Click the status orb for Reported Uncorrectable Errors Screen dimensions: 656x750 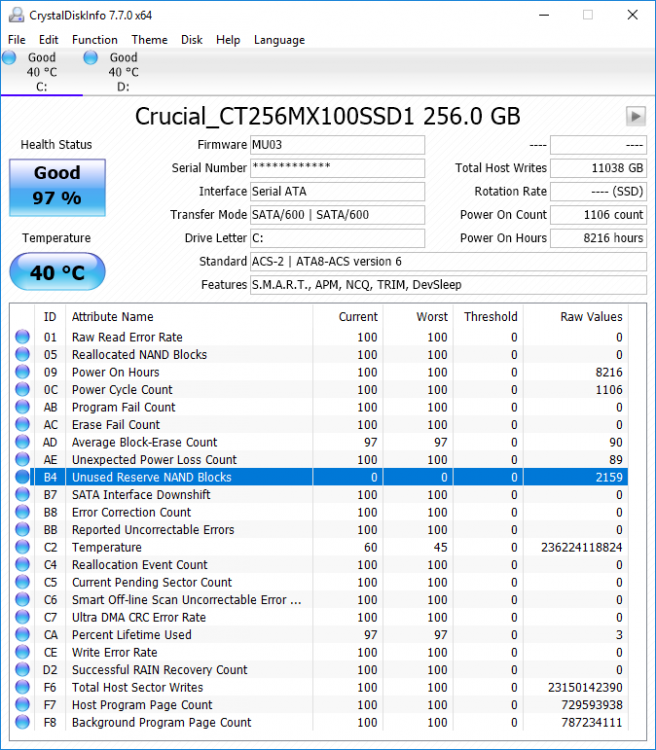tap(22, 529)
